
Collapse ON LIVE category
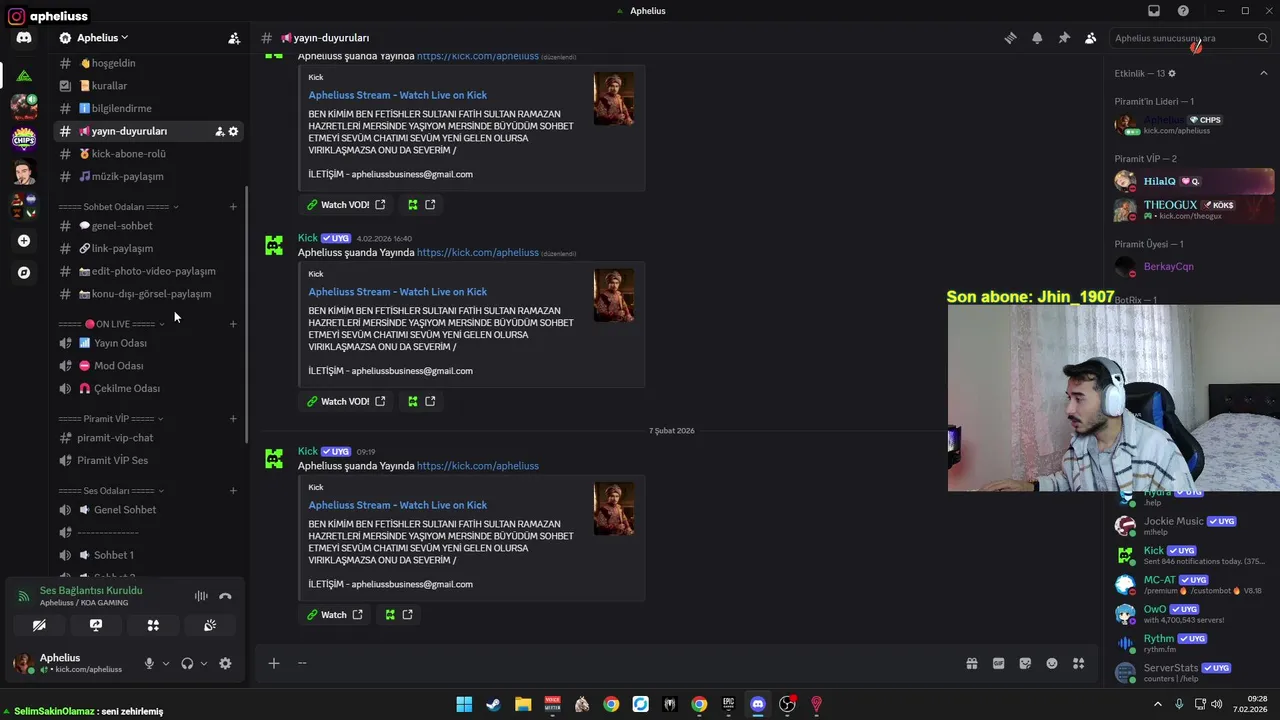tap(112, 324)
